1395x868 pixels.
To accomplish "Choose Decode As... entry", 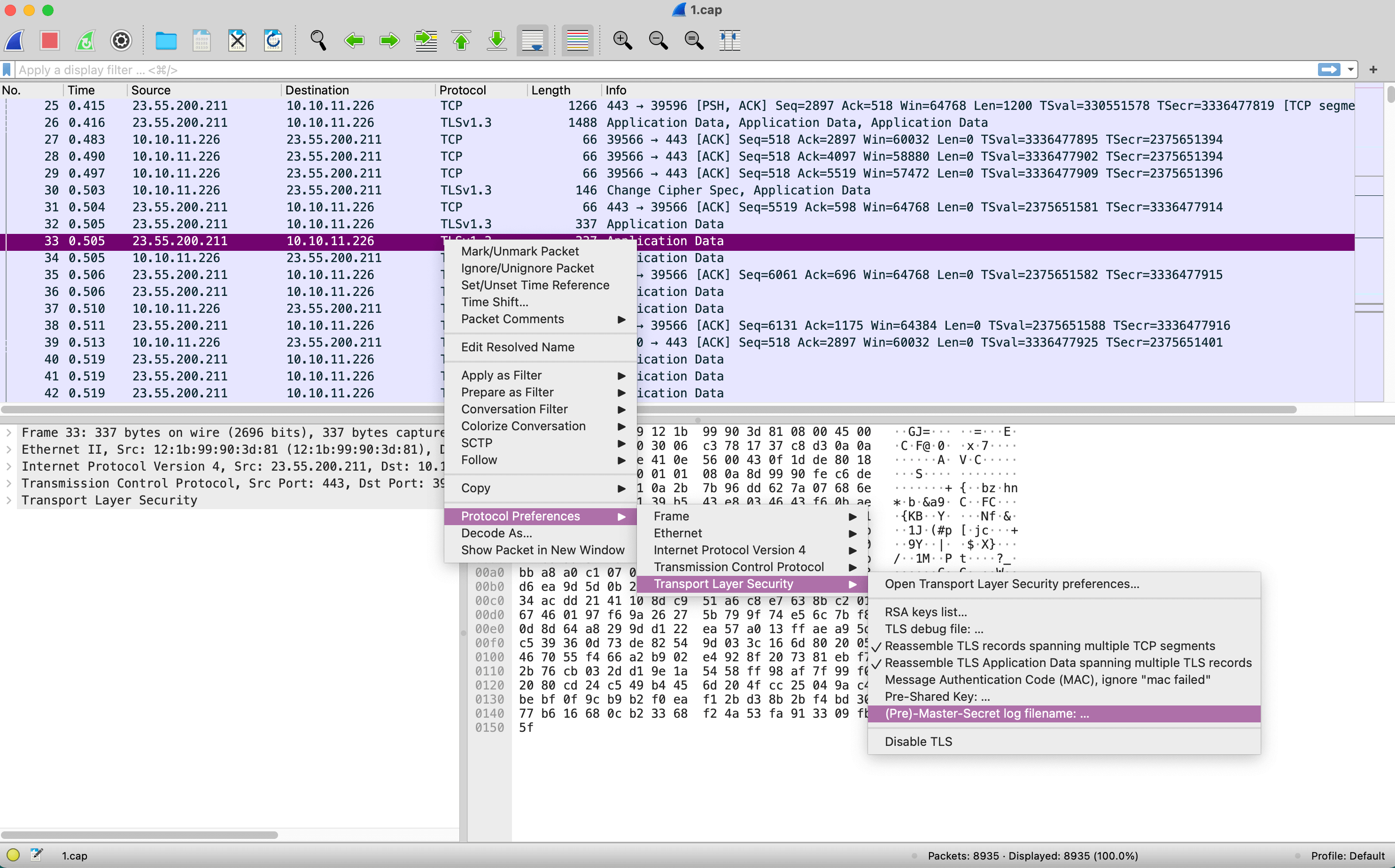I will point(540,533).
